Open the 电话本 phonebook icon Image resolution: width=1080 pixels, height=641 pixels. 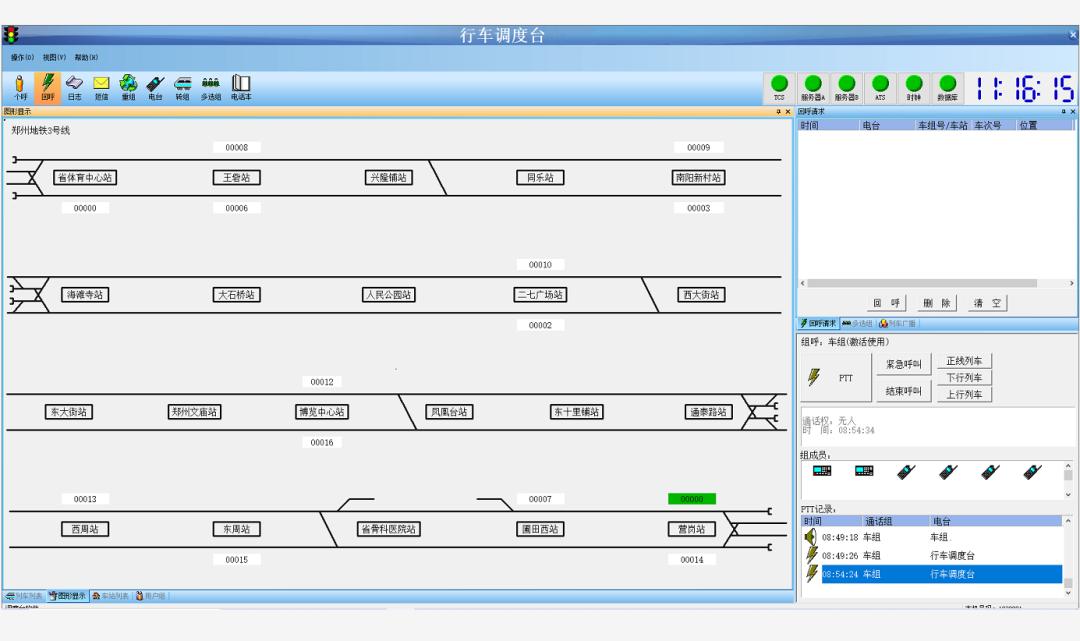pyautogui.click(x=241, y=87)
